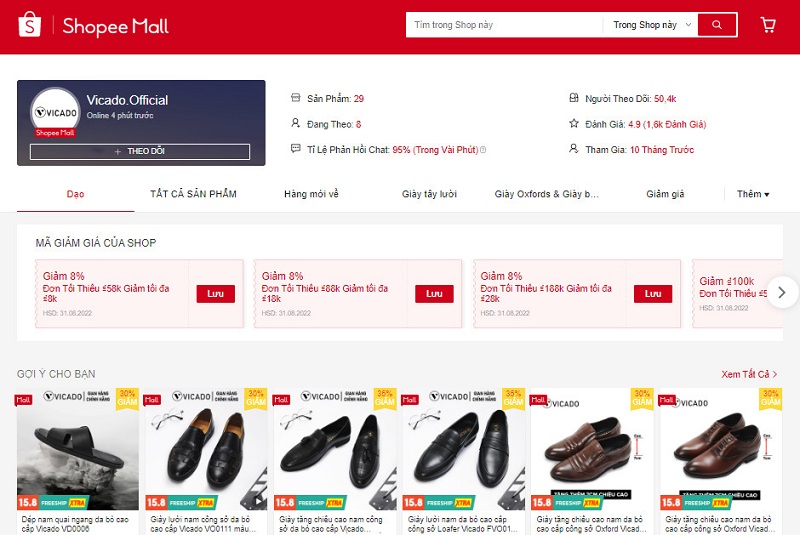Image resolution: width=800 pixels, height=535 pixels.
Task: Click the Xem Tất Cả link
Action: tap(749, 374)
